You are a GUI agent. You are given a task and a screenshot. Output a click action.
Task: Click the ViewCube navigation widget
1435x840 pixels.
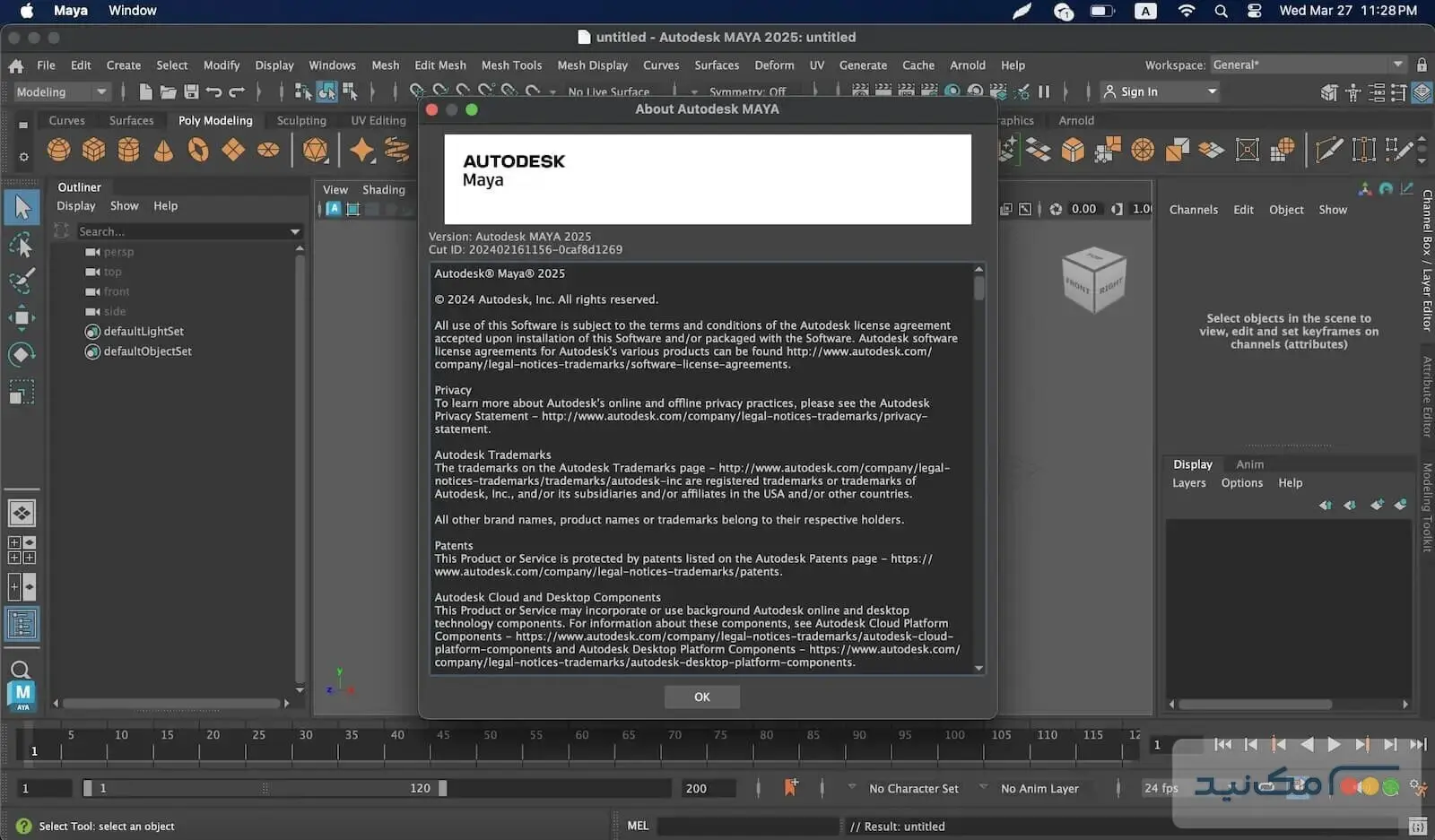(1093, 281)
